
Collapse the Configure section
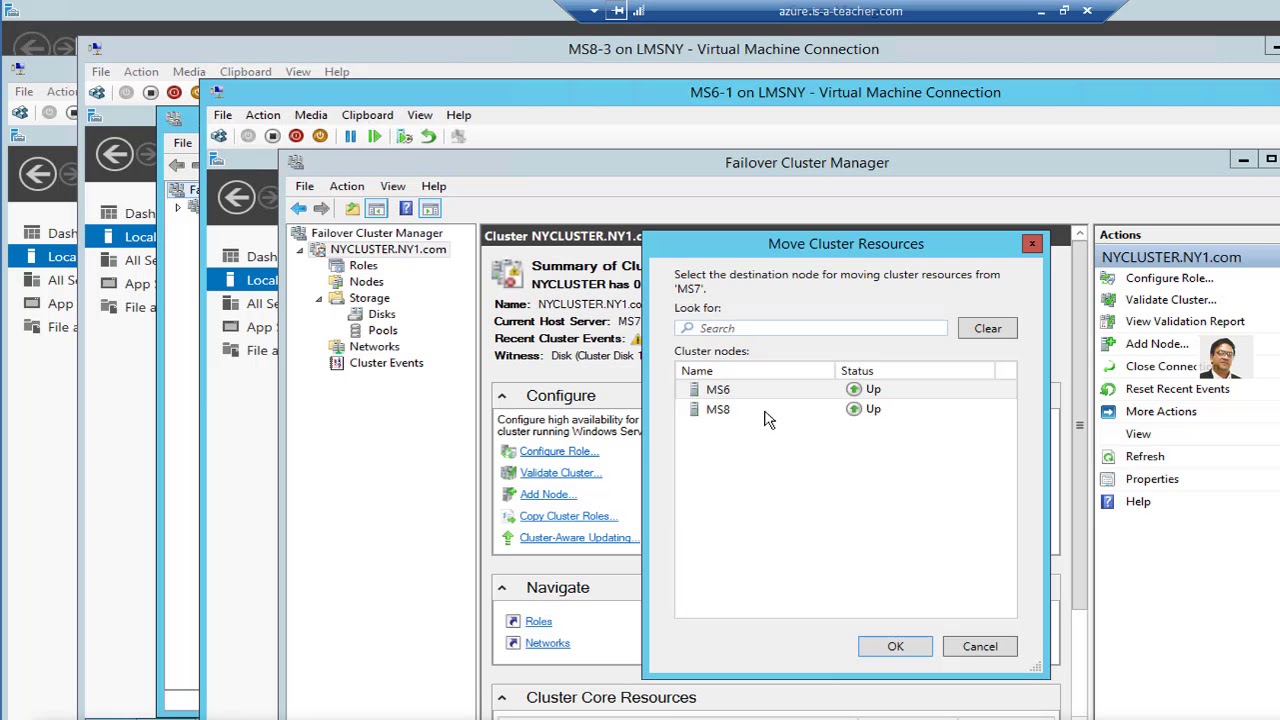point(502,396)
